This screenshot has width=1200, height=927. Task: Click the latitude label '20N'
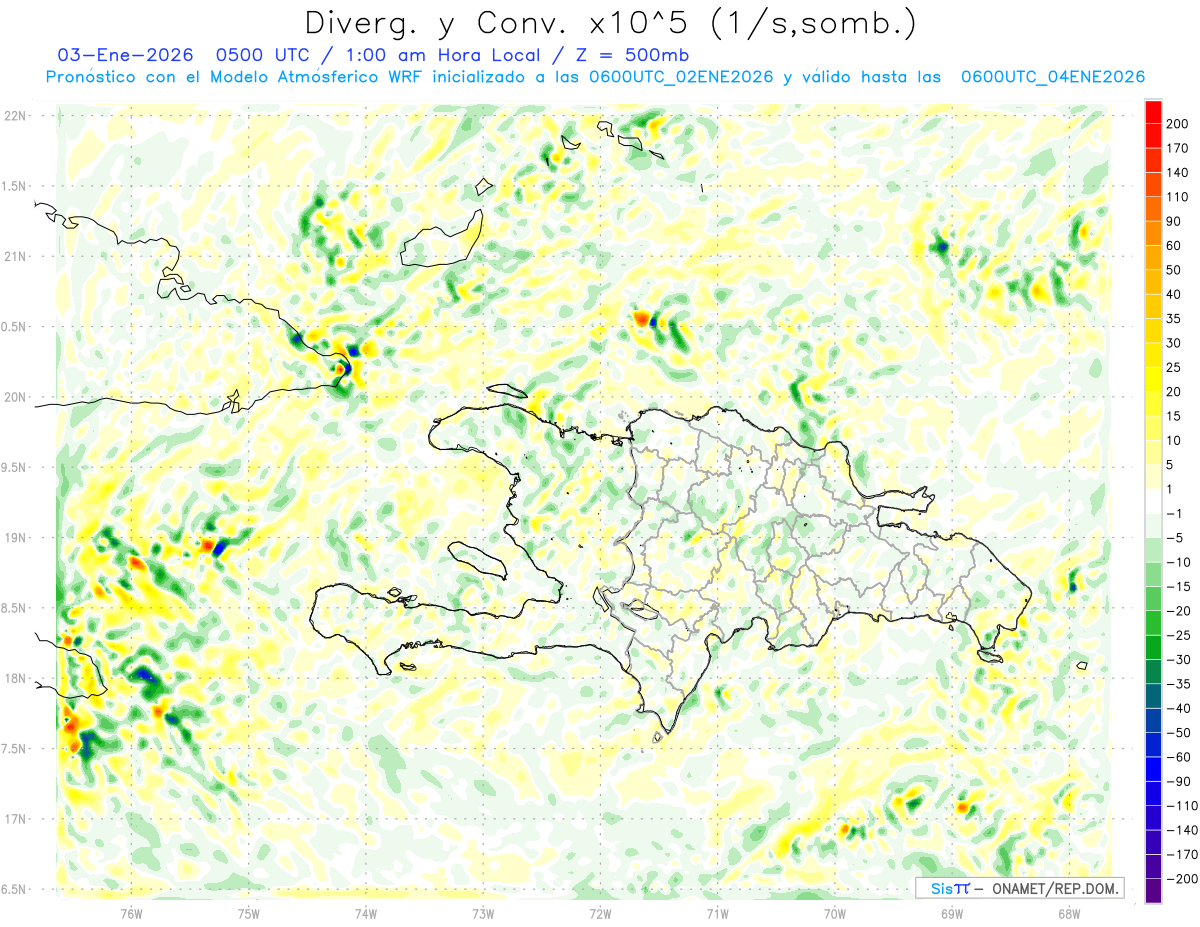[x=15, y=397]
